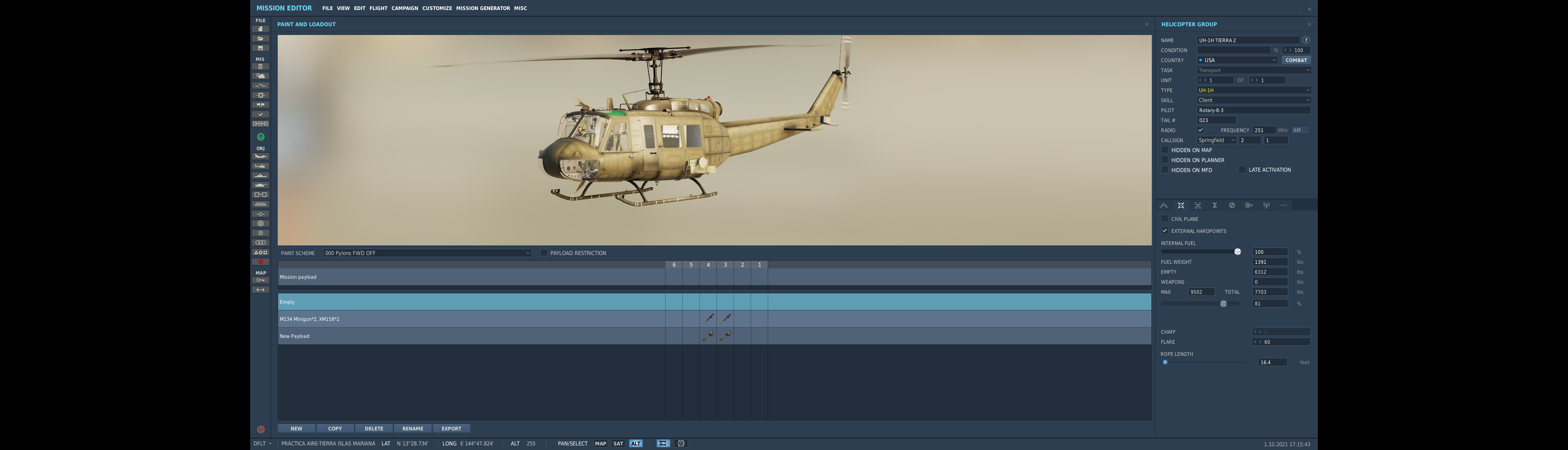Open the VIEW menu
This screenshot has width=1568, height=450.
click(343, 8)
